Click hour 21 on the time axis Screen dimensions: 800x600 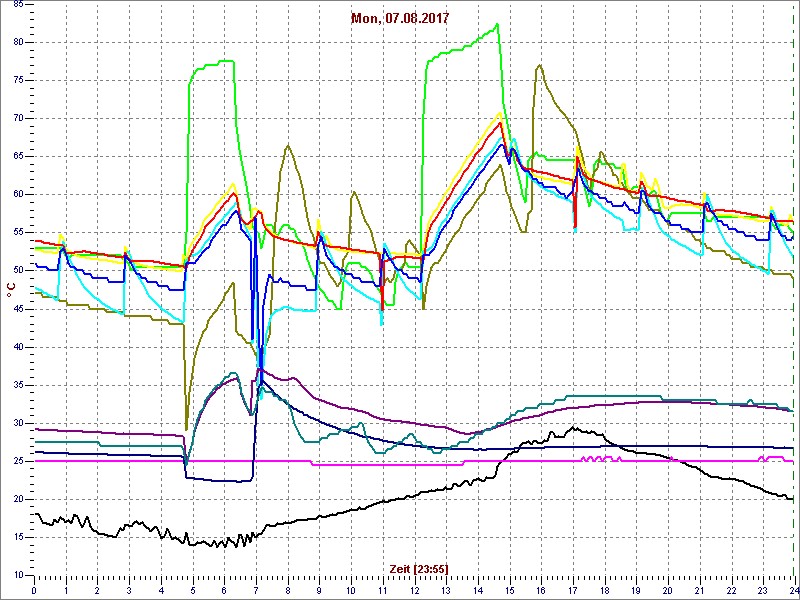pyautogui.click(x=698, y=590)
